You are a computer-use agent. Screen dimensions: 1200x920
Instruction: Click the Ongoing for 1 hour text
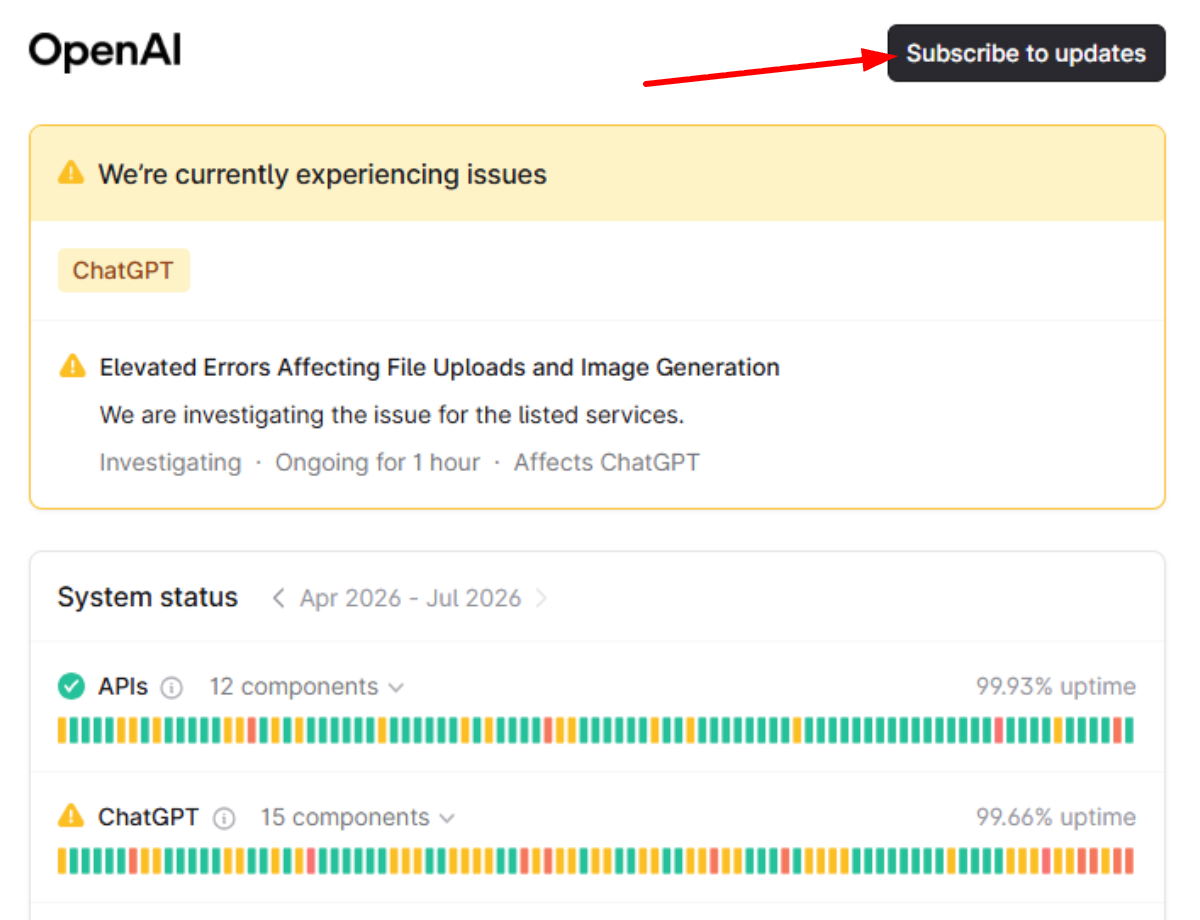[x=378, y=463]
